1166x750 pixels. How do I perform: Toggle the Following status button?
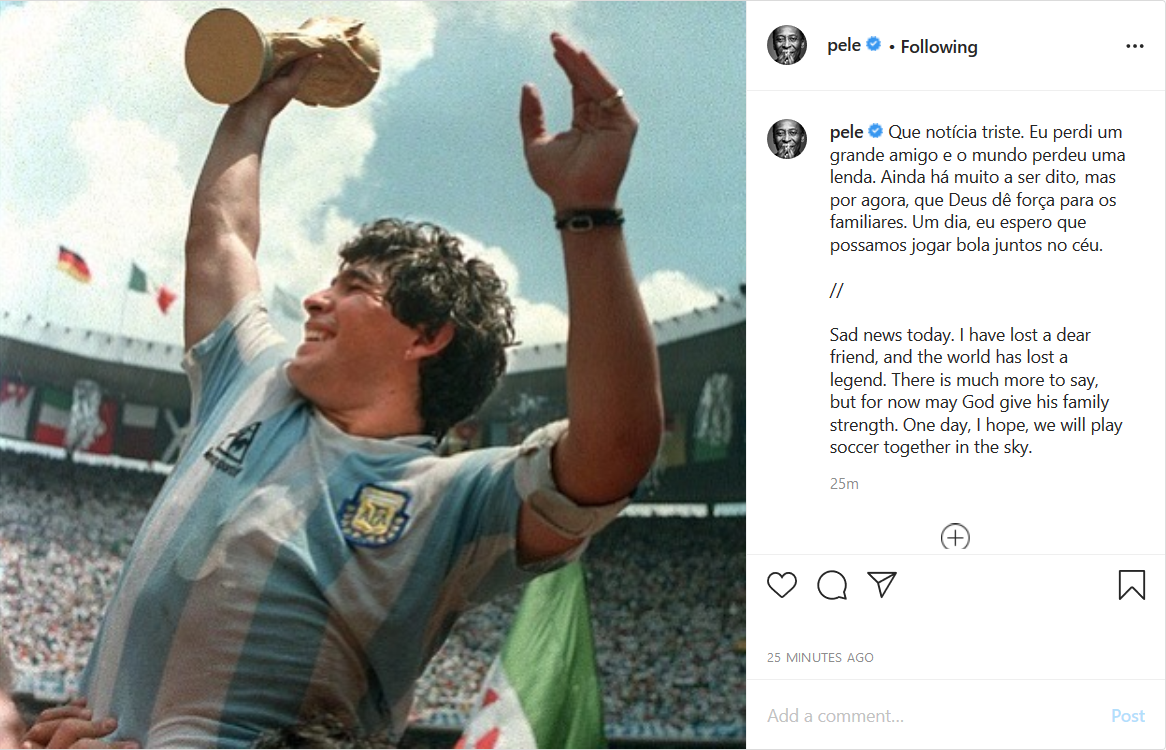pos(938,47)
